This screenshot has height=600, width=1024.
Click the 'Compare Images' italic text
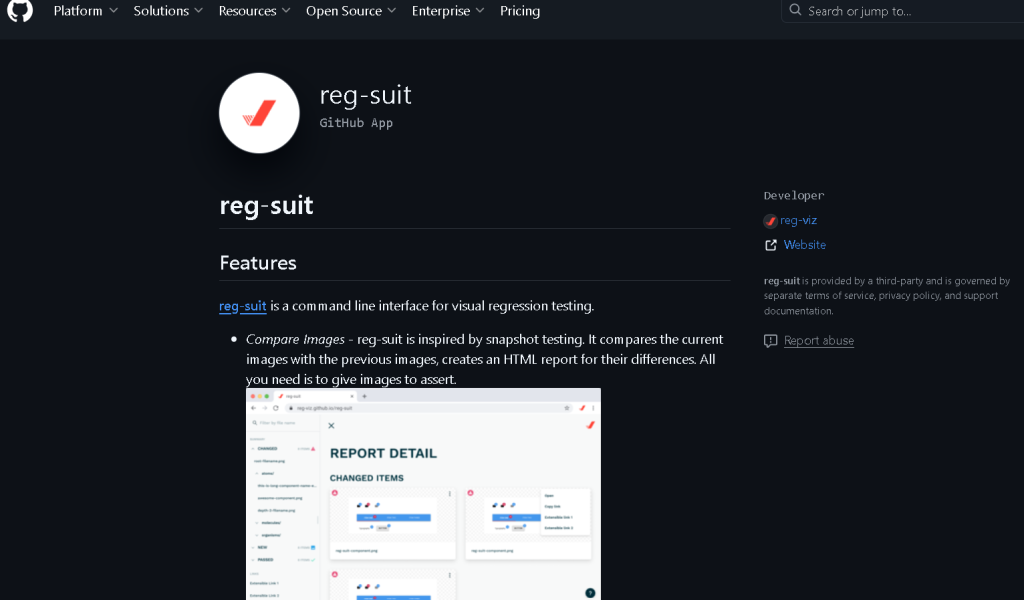(x=295, y=339)
